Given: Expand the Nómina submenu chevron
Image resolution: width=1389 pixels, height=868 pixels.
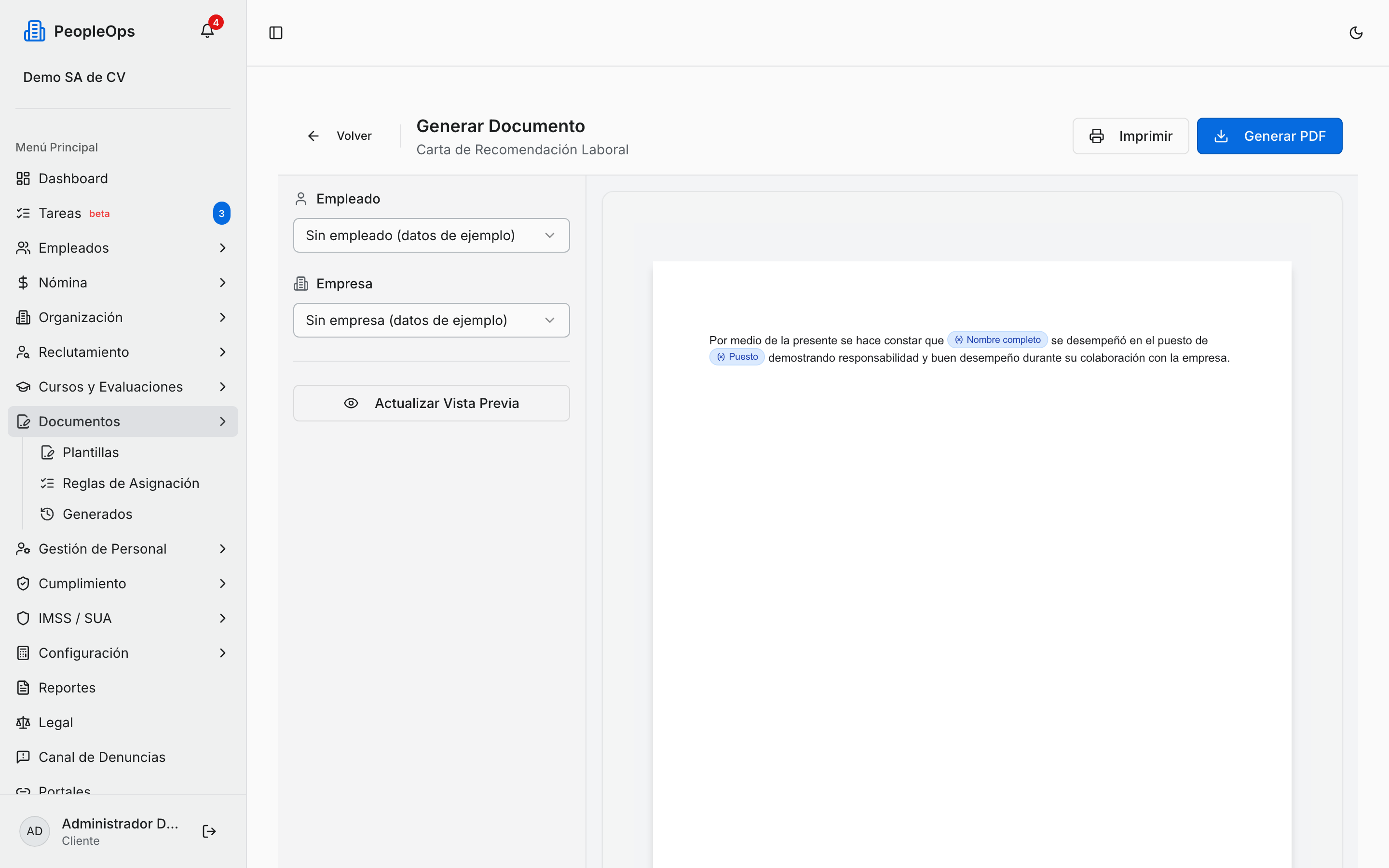Looking at the screenshot, I should [x=223, y=283].
